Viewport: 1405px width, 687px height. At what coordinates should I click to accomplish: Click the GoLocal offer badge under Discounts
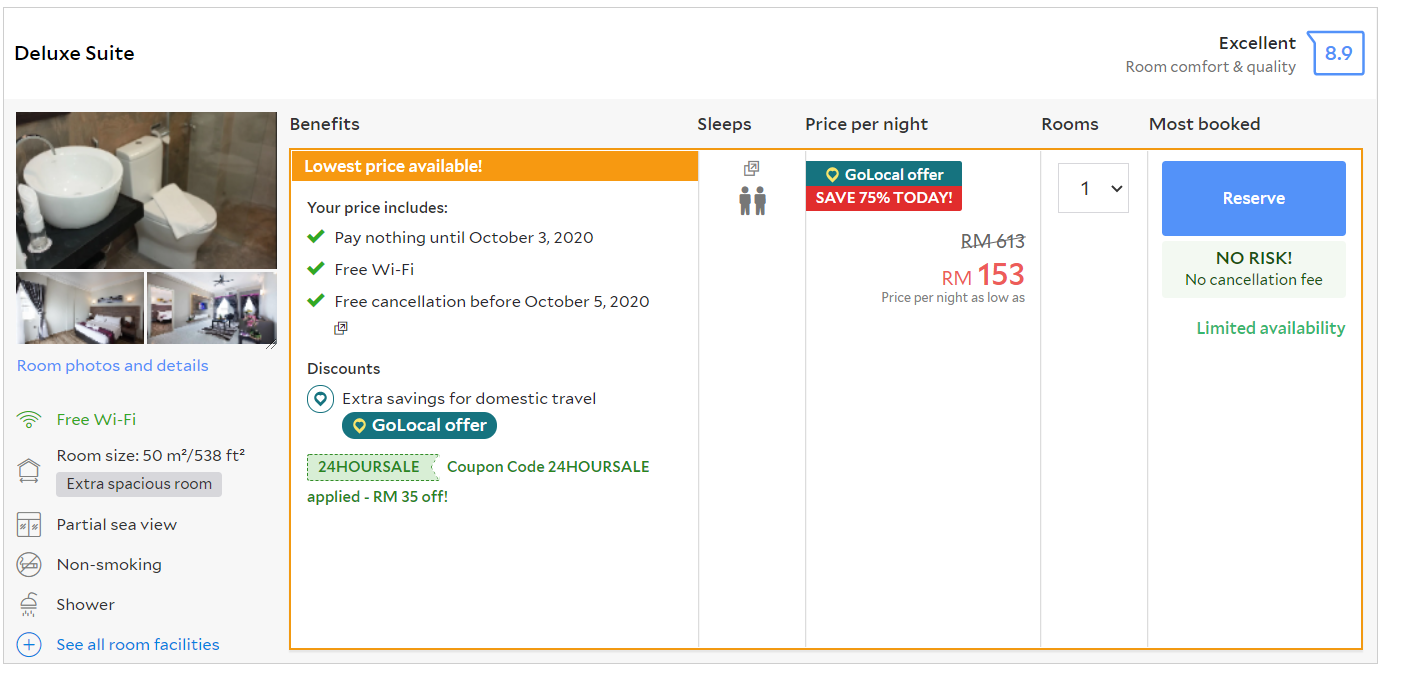click(419, 425)
